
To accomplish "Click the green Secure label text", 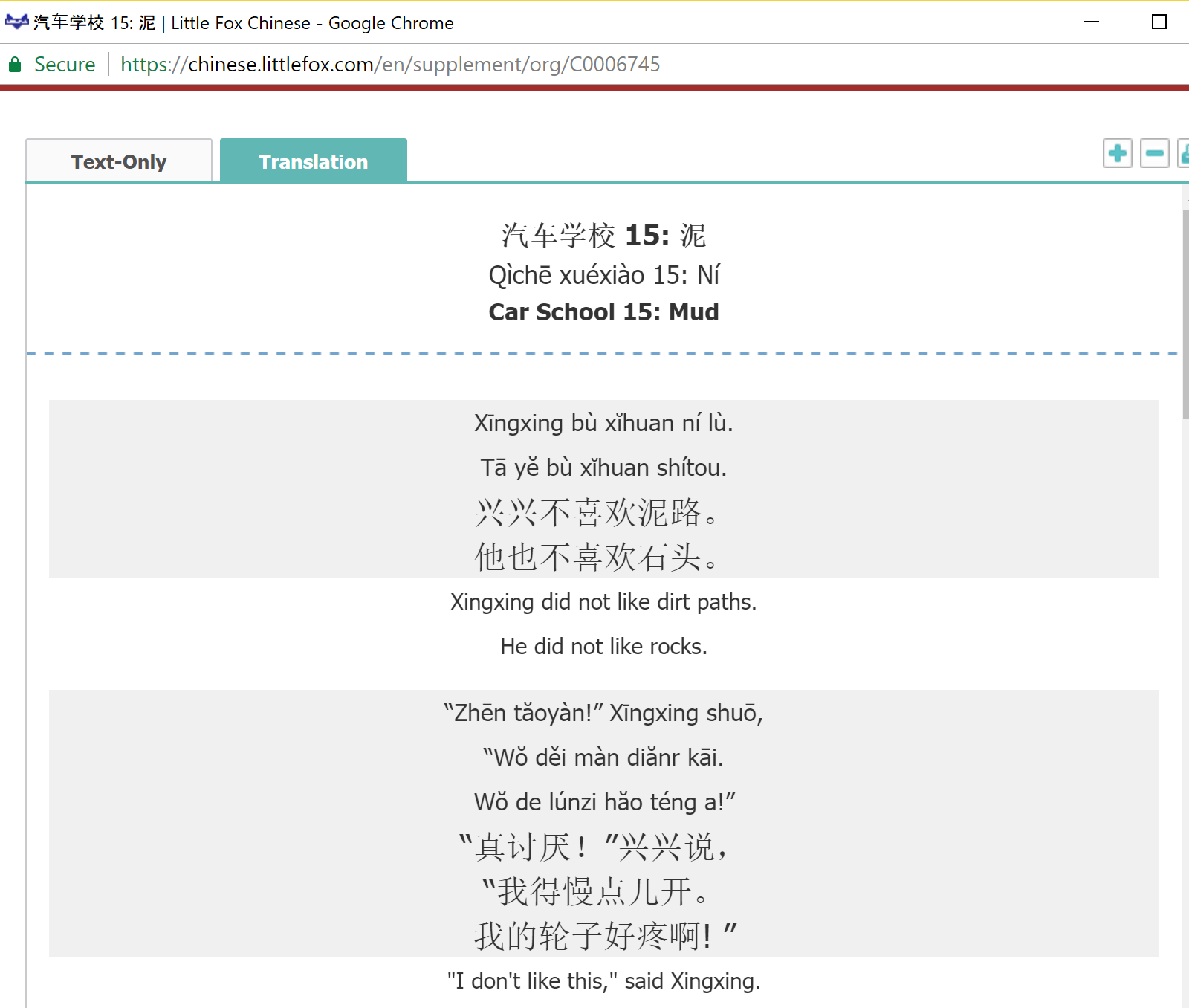I will [65, 65].
